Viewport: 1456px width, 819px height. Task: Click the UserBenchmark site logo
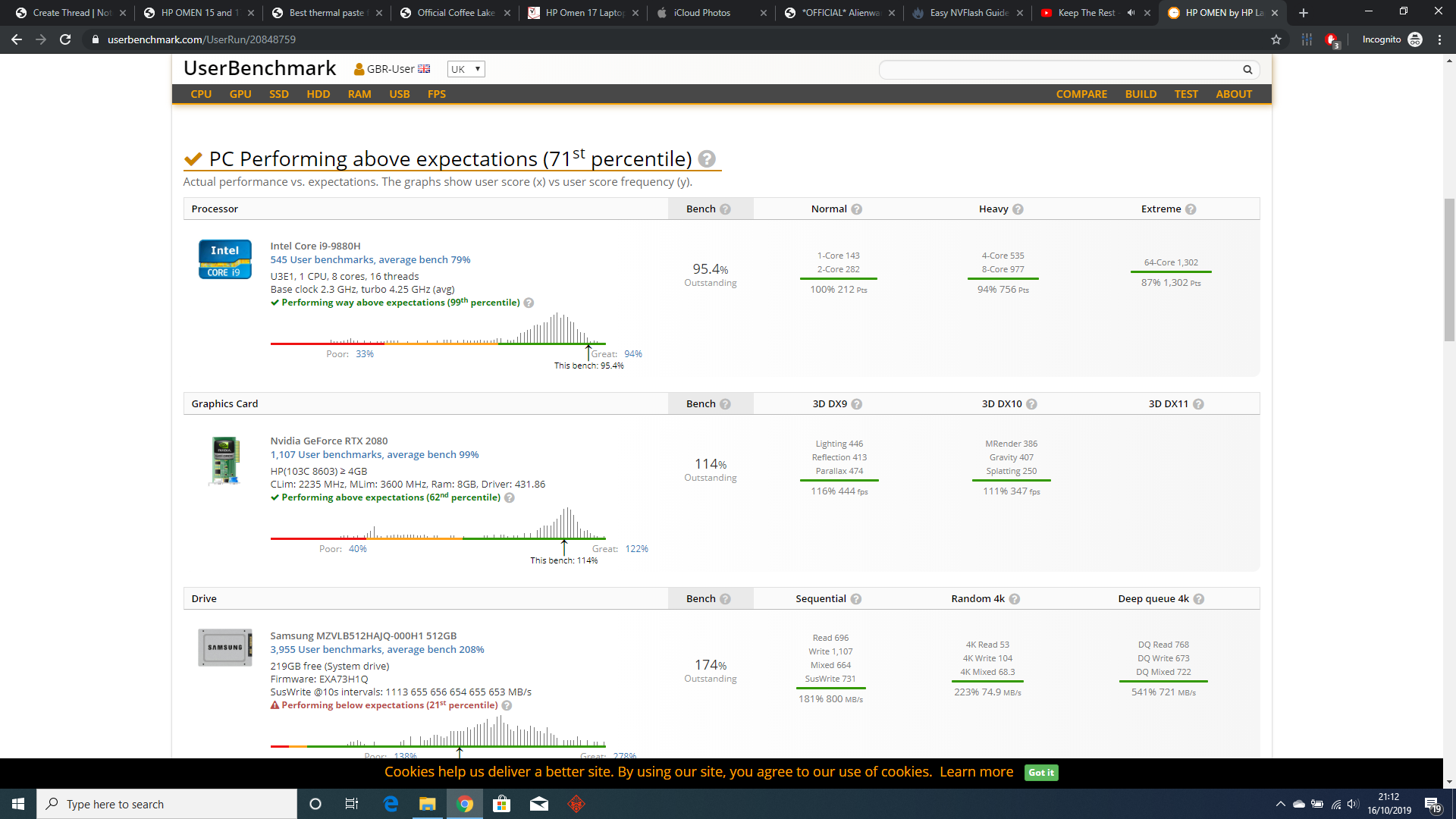coord(259,68)
